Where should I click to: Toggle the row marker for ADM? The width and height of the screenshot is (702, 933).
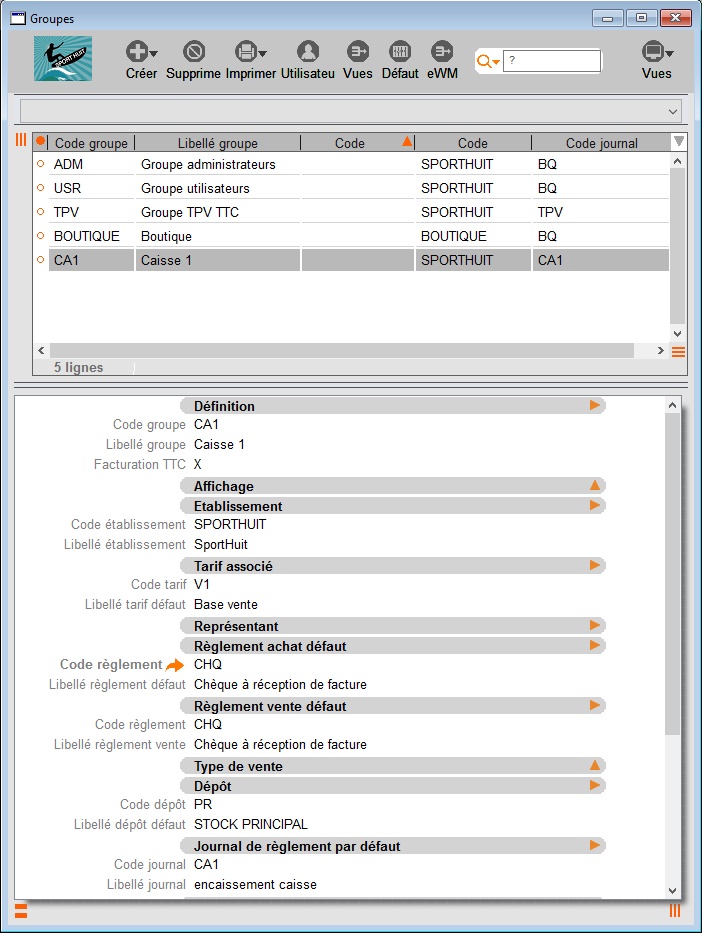pyautogui.click(x=40, y=164)
